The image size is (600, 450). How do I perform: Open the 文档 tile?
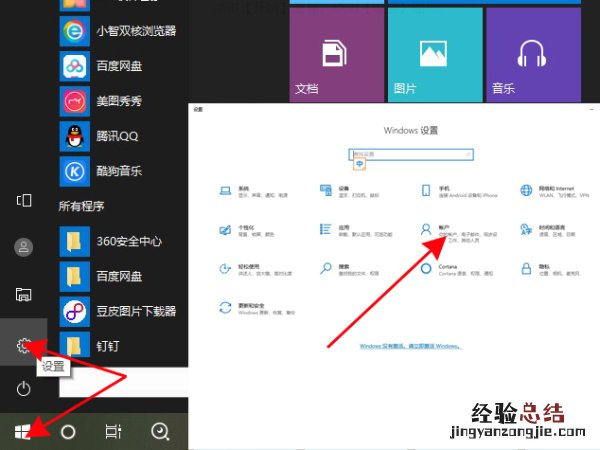337,55
